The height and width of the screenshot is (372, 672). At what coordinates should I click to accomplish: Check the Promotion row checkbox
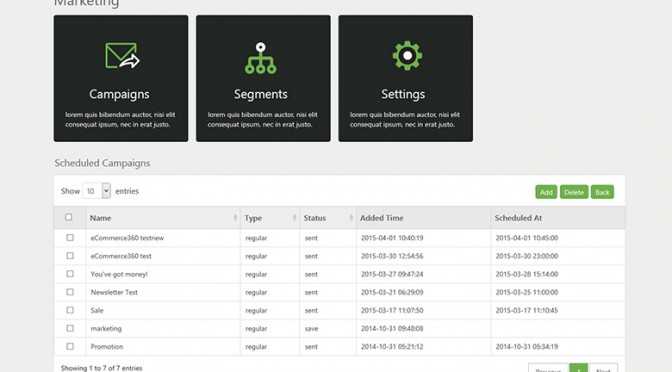click(70, 346)
